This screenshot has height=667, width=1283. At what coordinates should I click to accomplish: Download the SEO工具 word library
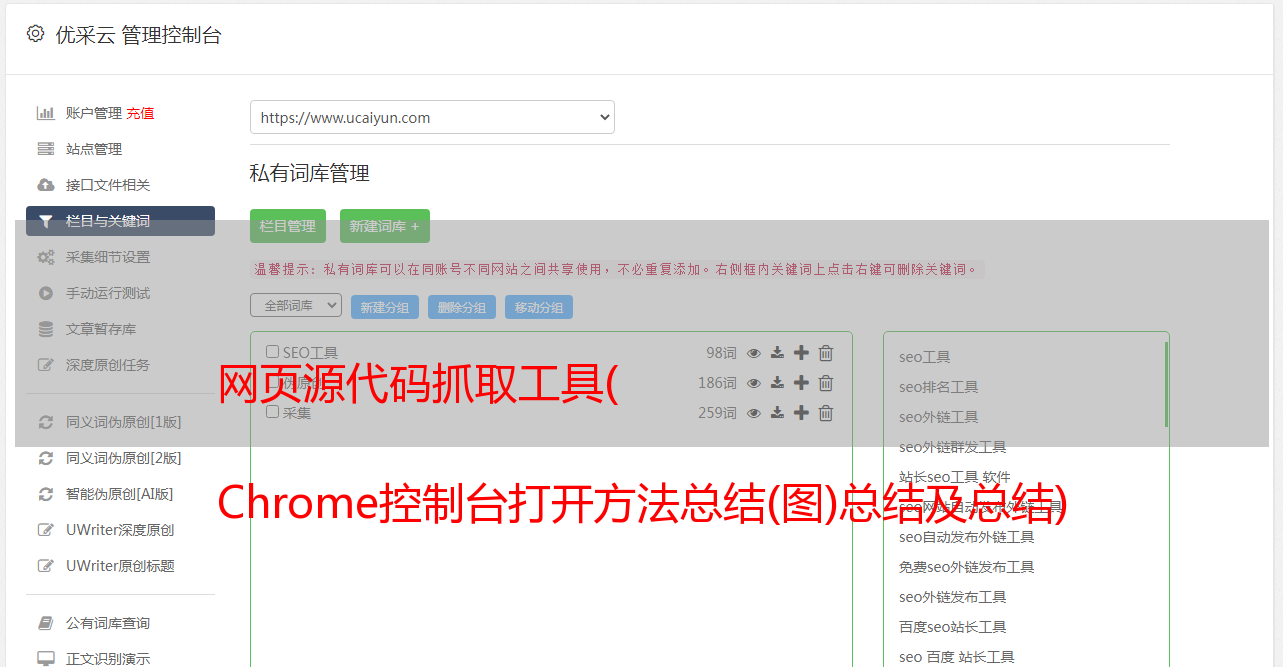point(777,353)
